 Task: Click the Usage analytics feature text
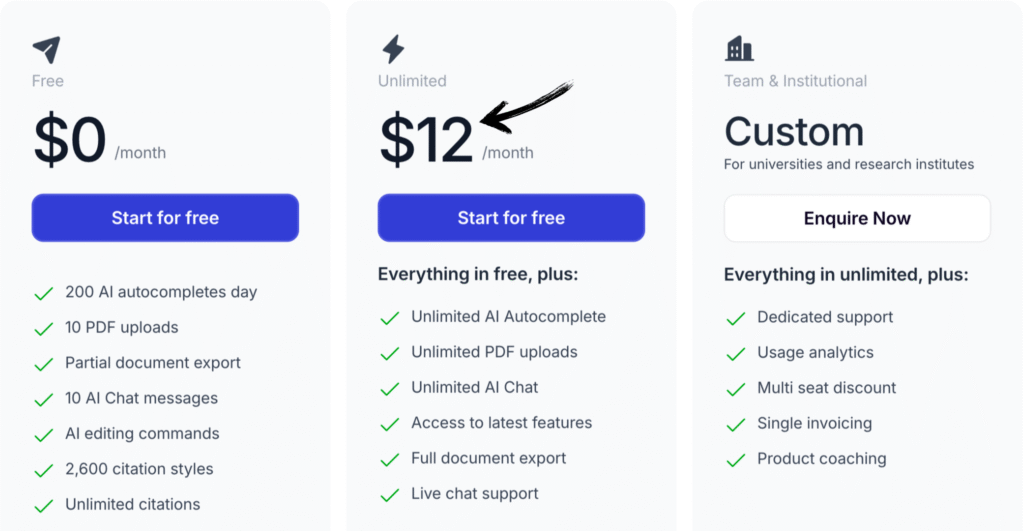pos(815,352)
